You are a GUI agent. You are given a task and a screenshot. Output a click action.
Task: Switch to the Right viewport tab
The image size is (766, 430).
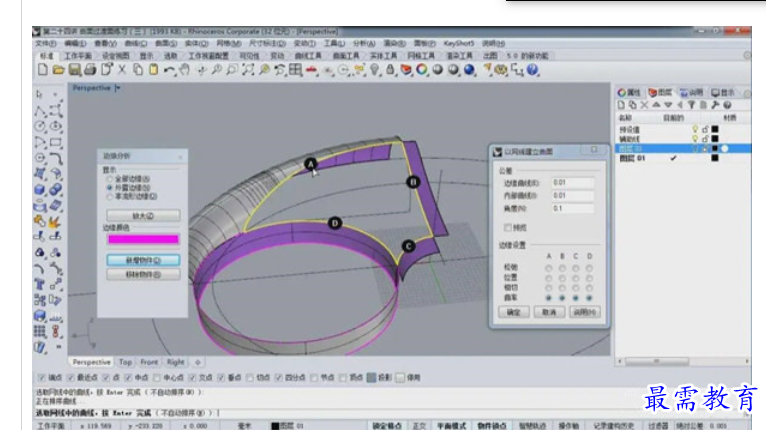175,362
